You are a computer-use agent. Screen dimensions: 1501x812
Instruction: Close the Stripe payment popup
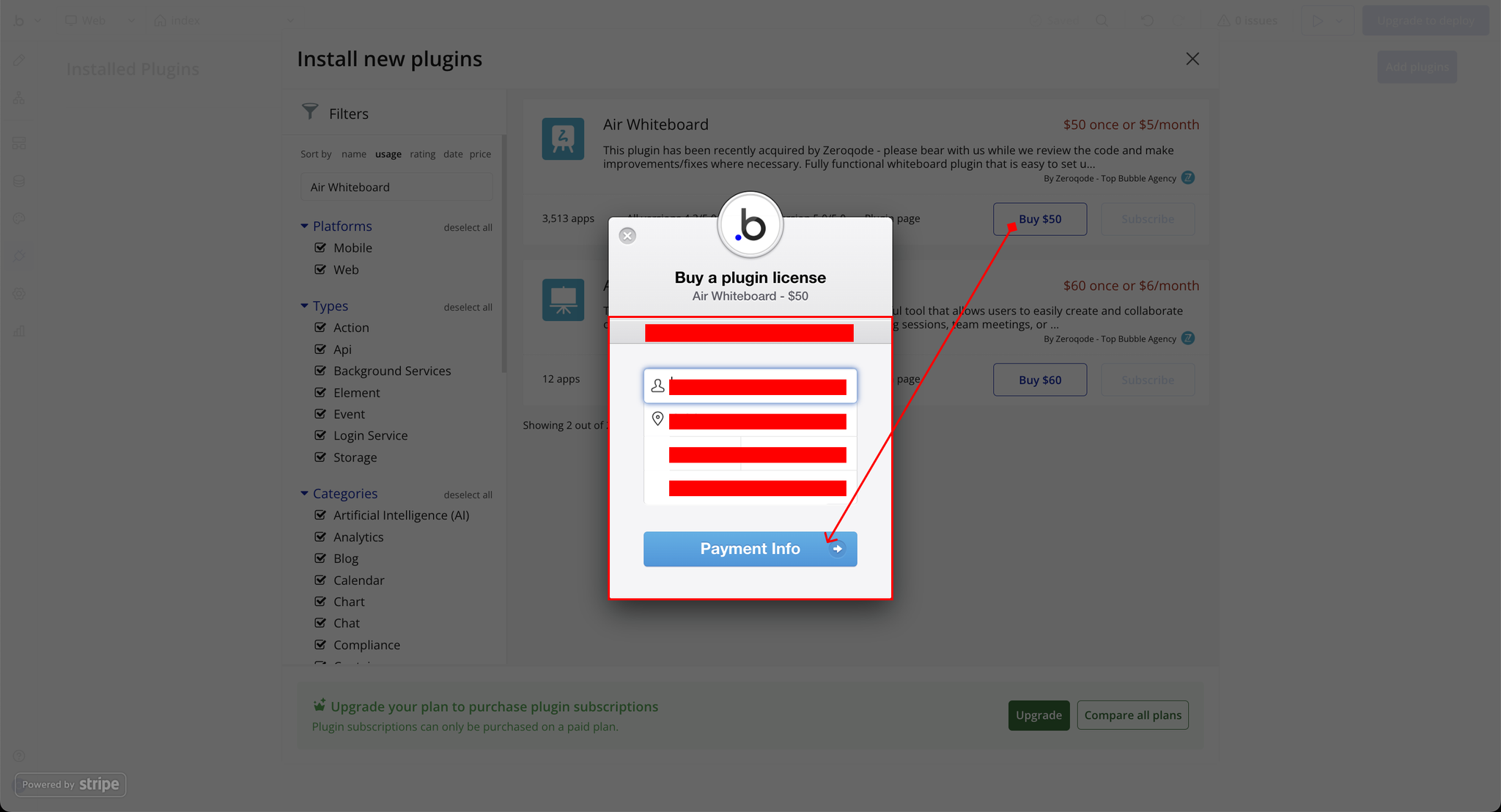click(x=627, y=235)
